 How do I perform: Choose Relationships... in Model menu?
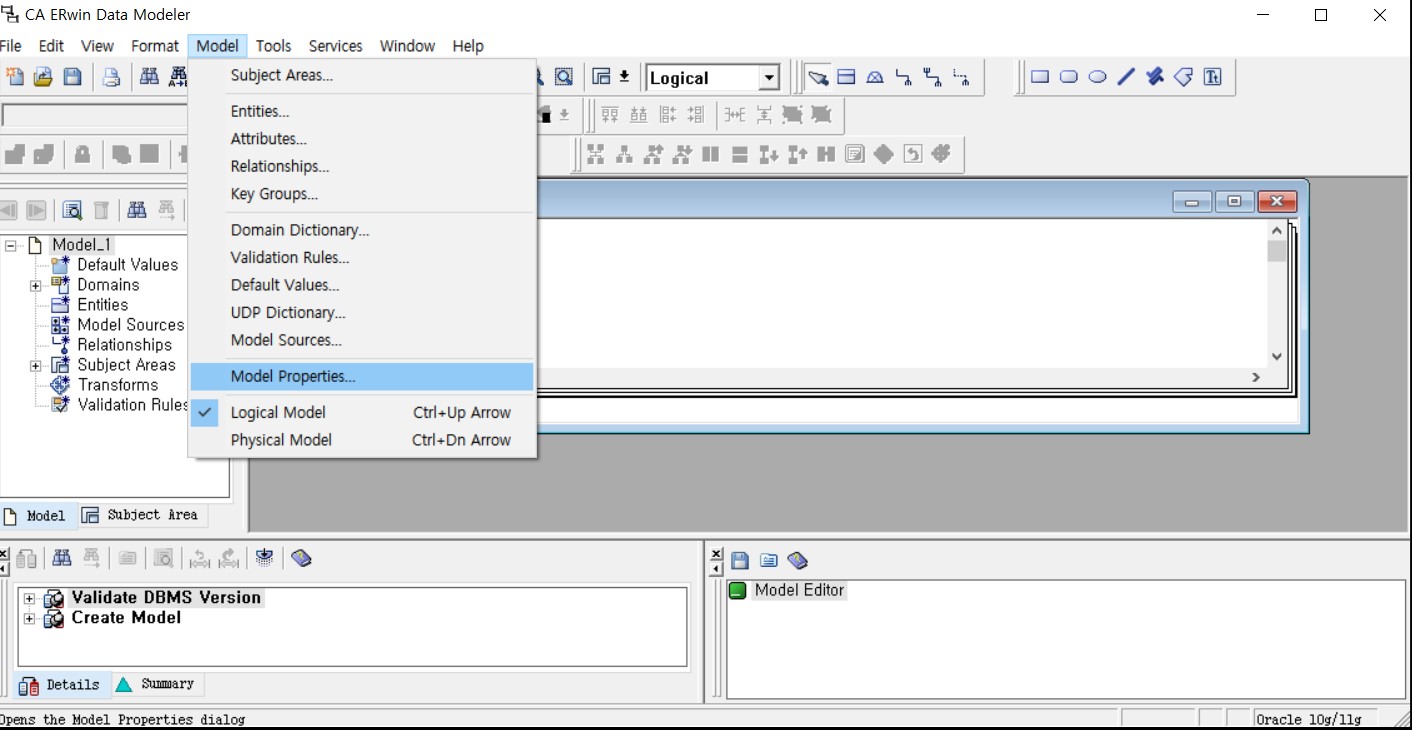(x=362, y=166)
